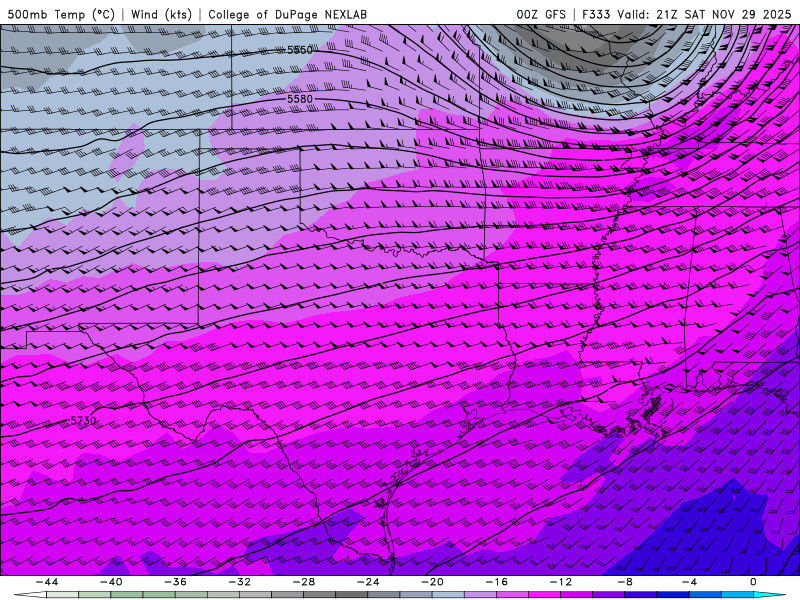
Task: Click the '00Z GFS' model run label
Action: pos(541,14)
